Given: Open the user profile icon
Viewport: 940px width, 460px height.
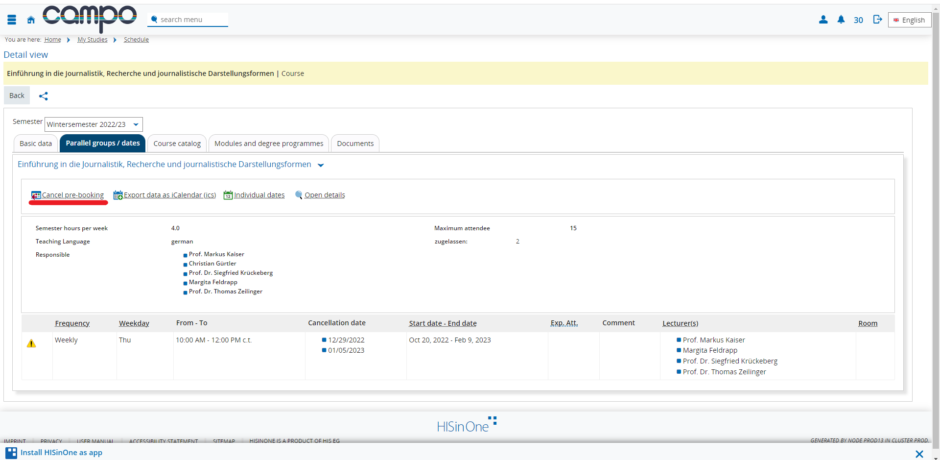Looking at the screenshot, I should 823,19.
